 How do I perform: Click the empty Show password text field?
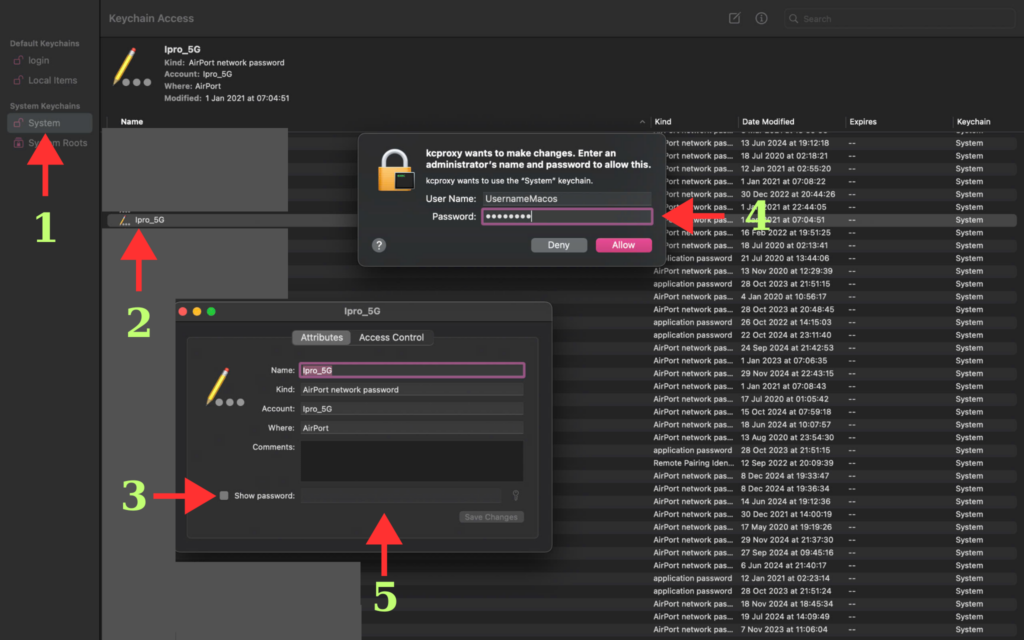click(x=401, y=496)
